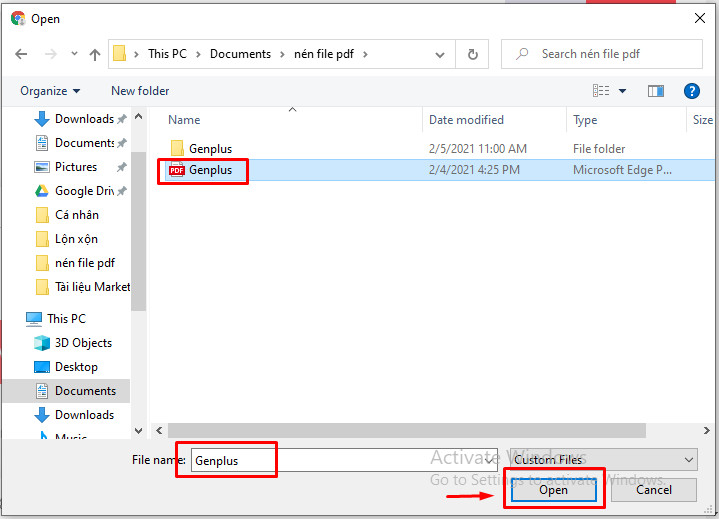Sort files by Date modified column

[466, 120]
